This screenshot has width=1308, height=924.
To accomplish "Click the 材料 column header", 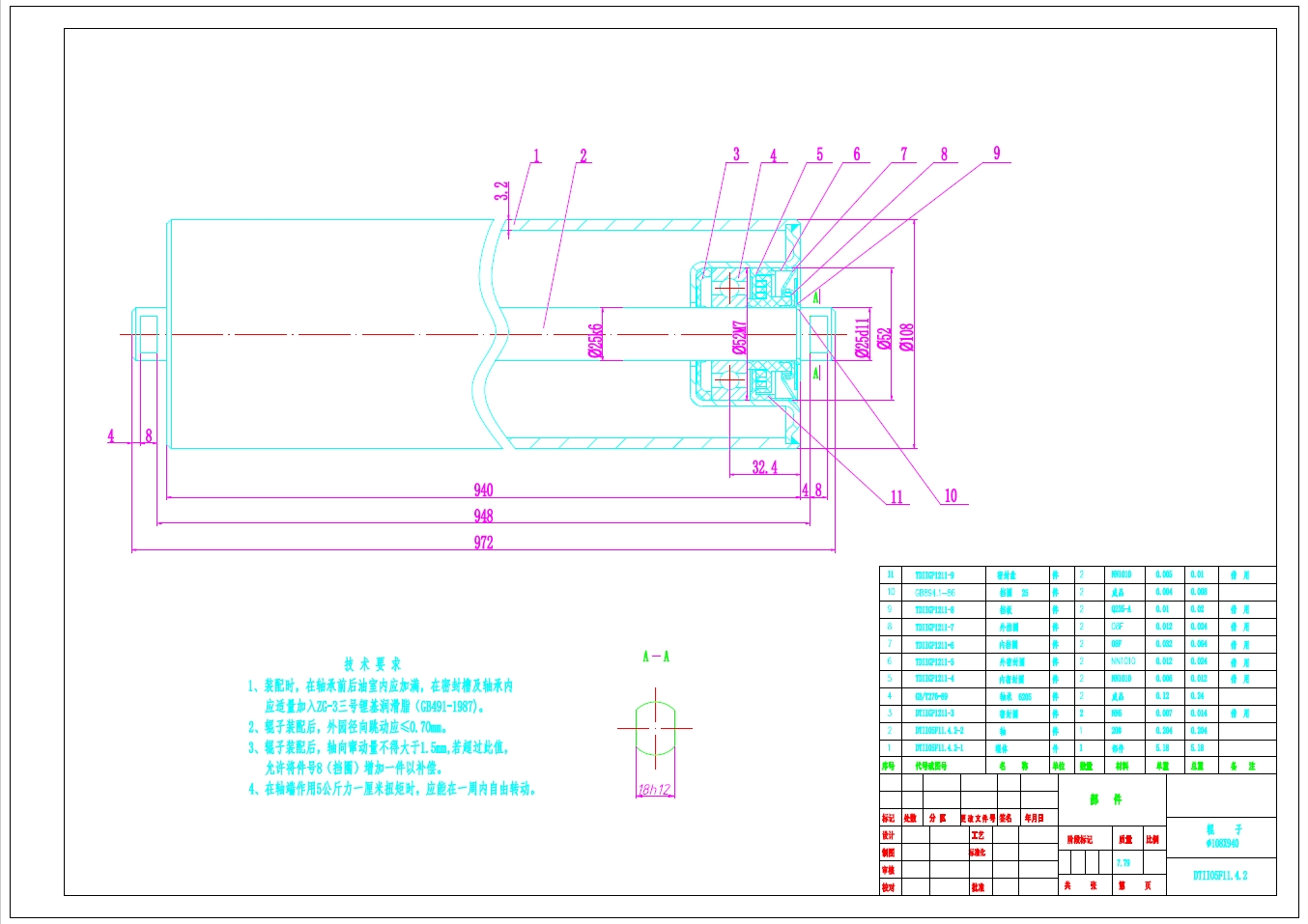I will pos(1122,766).
